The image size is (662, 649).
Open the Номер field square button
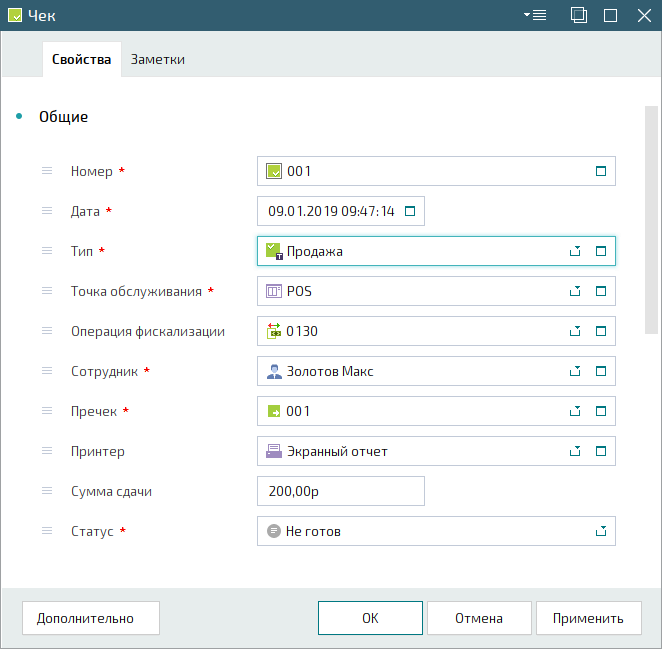[601, 171]
